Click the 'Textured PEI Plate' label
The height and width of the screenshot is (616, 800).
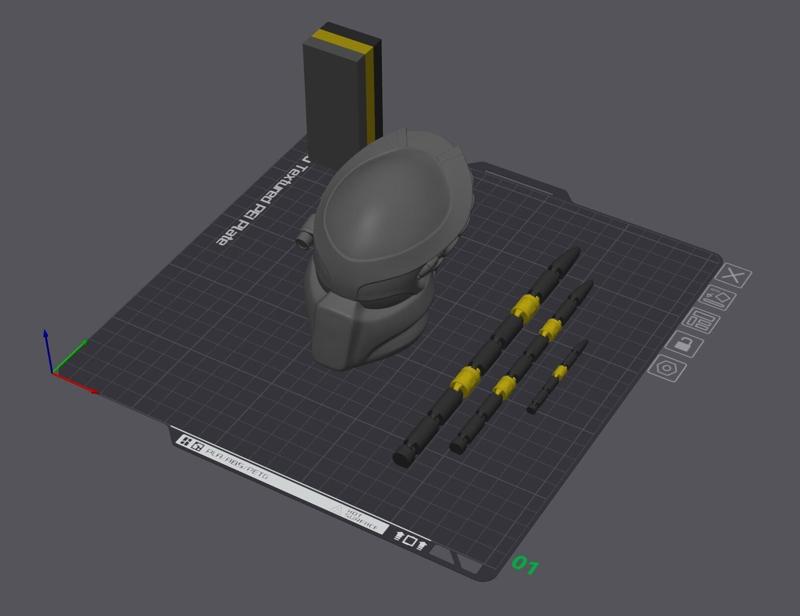click(263, 202)
